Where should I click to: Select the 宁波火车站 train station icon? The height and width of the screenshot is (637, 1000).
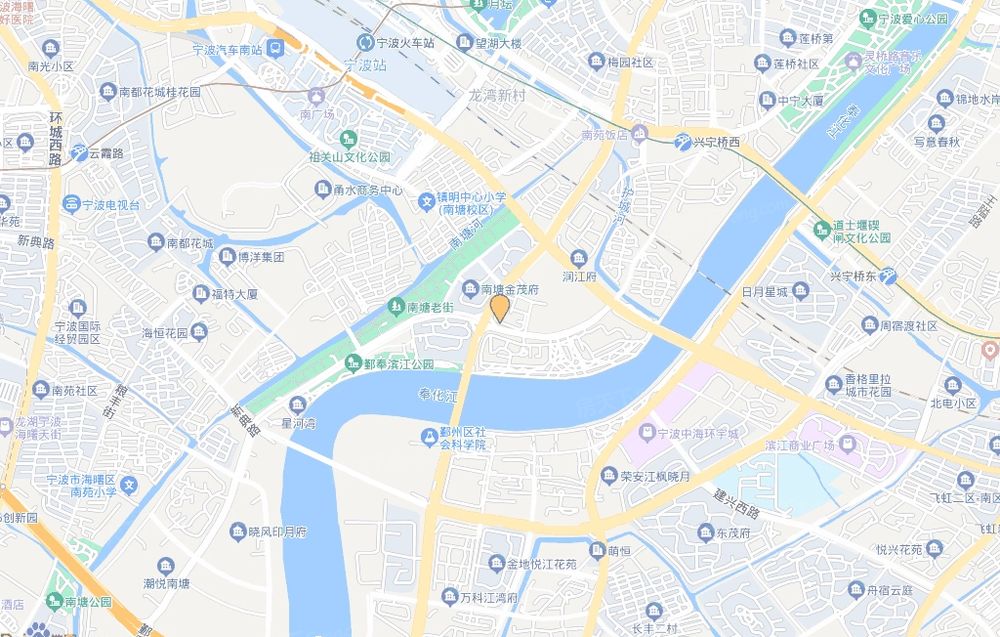(x=365, y=43)
